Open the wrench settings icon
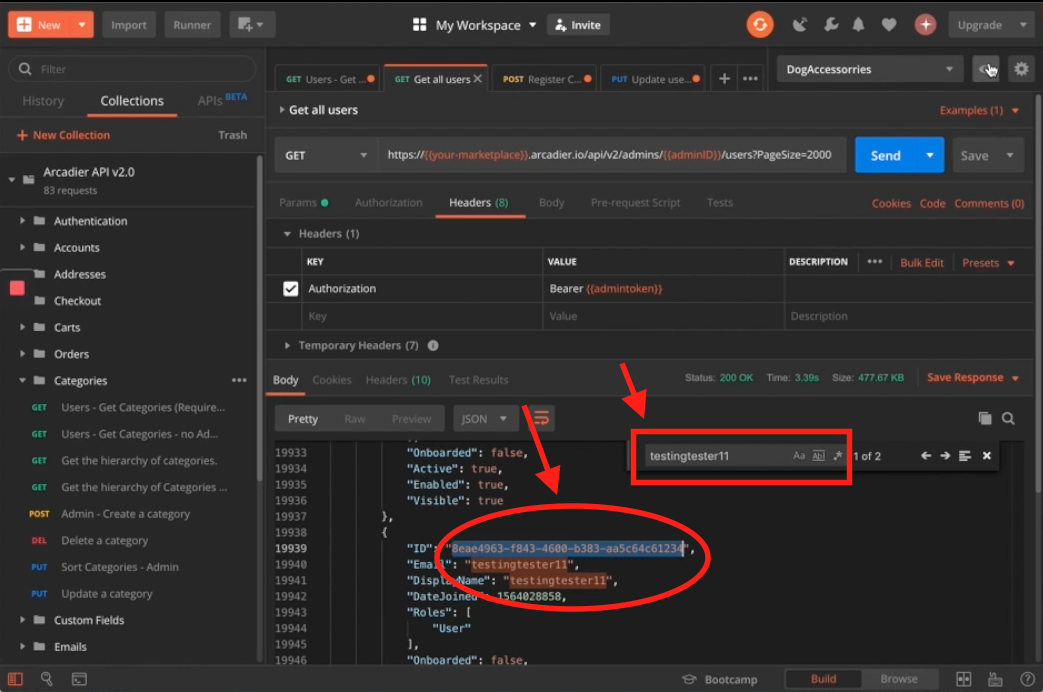This screenshot has width=1043, height=692. pos(830,25)
